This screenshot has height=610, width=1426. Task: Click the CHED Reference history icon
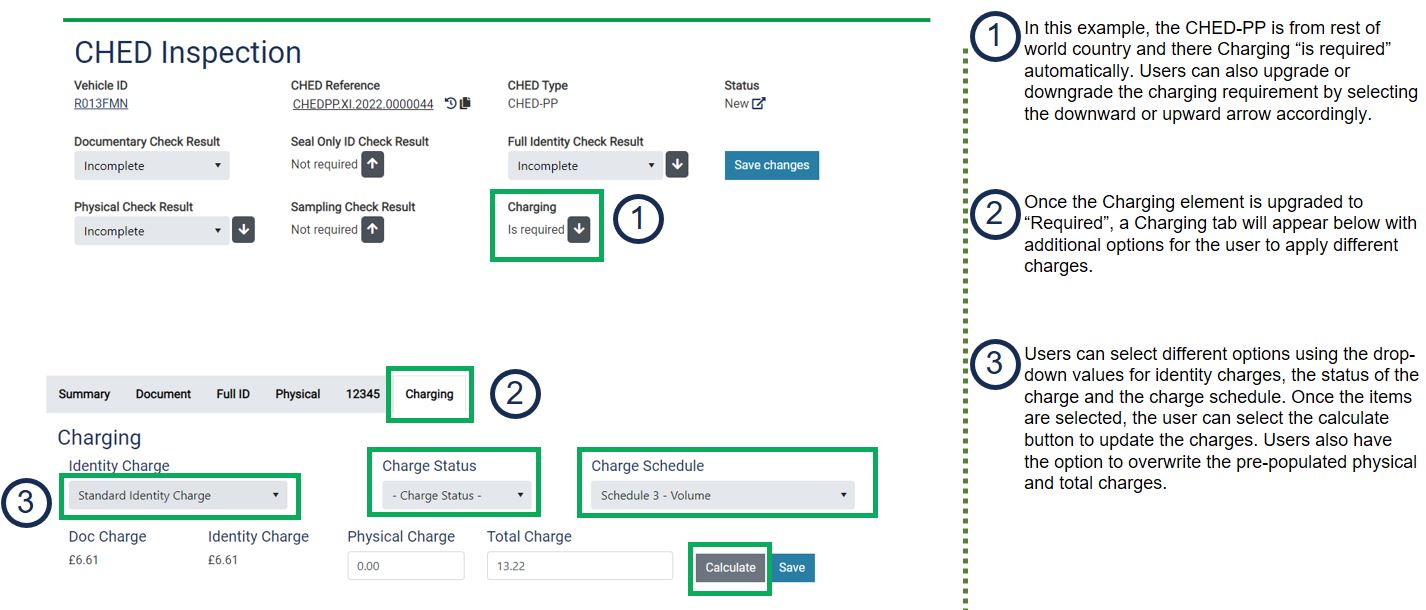tap(451, 103)
